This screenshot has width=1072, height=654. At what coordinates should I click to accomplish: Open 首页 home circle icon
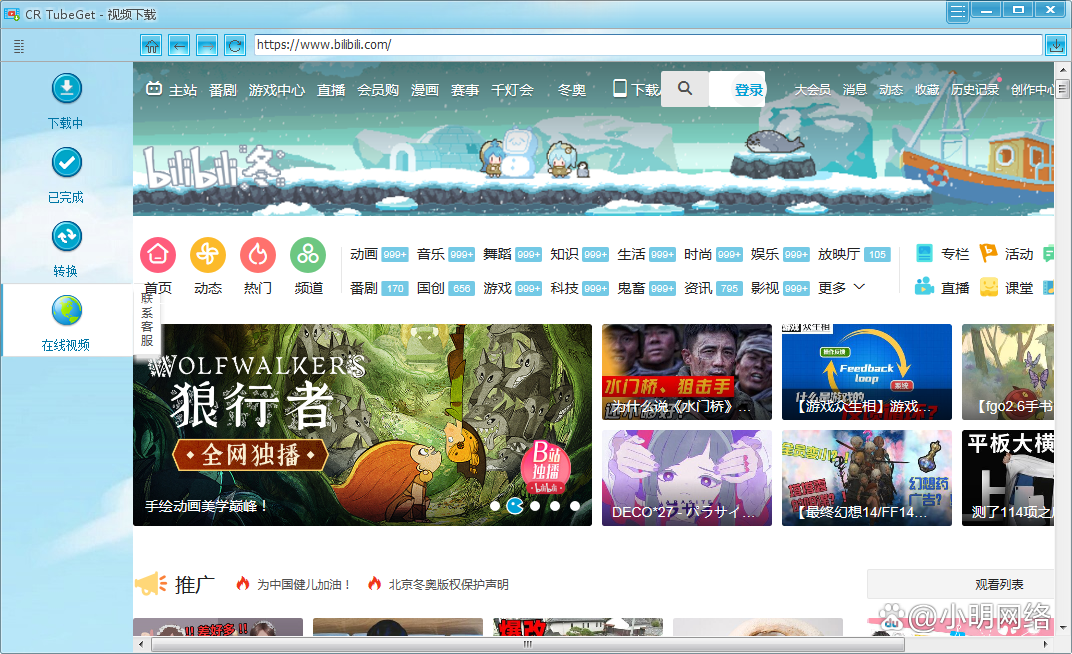click(x=158, y=255)
